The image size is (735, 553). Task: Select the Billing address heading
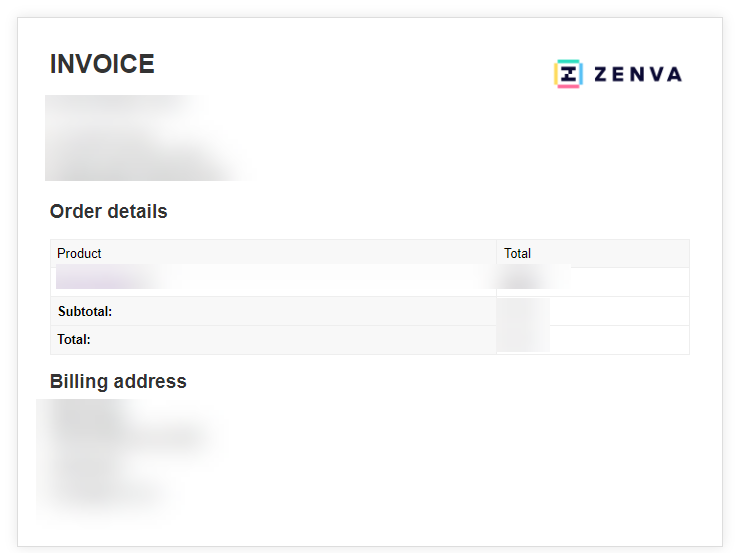click(x=118, y=381)
